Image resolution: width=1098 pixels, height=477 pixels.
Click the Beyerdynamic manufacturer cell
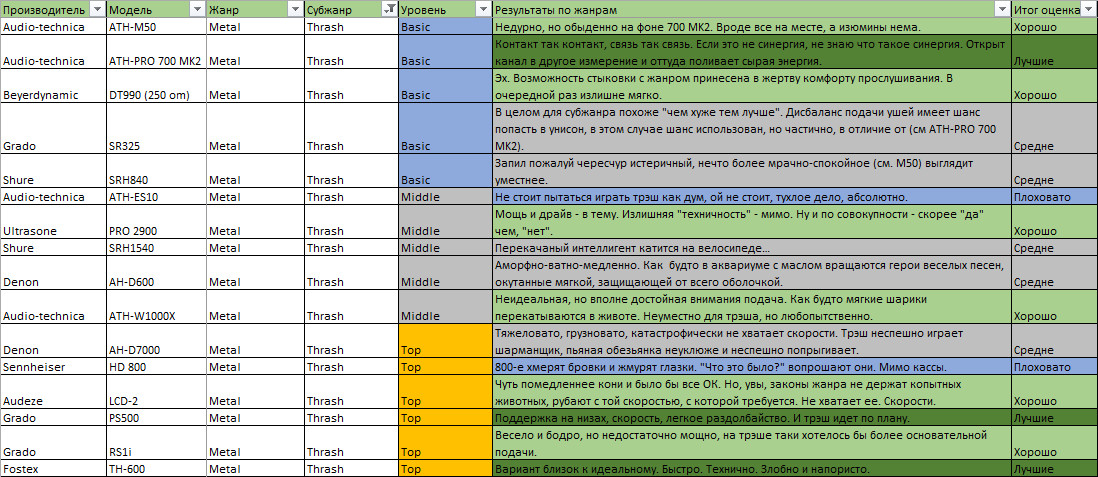click(53, 95)
